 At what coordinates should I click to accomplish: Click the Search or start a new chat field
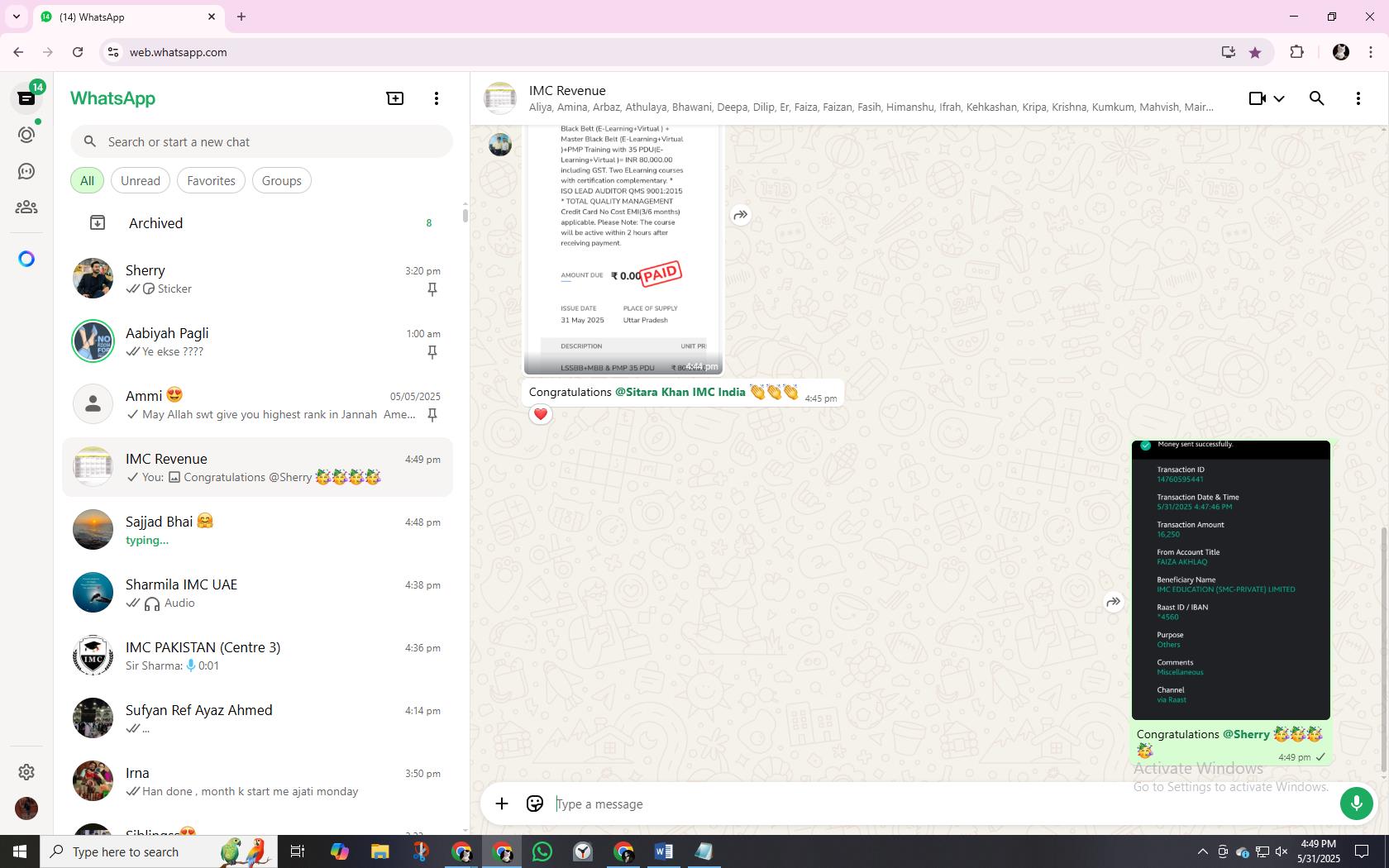pos(261,141)
